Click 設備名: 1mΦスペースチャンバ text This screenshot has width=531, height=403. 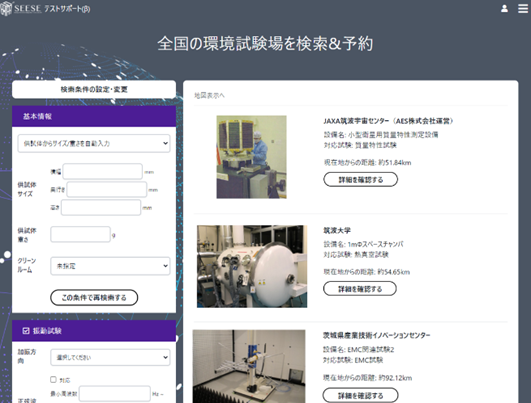(x=363, y=244)
